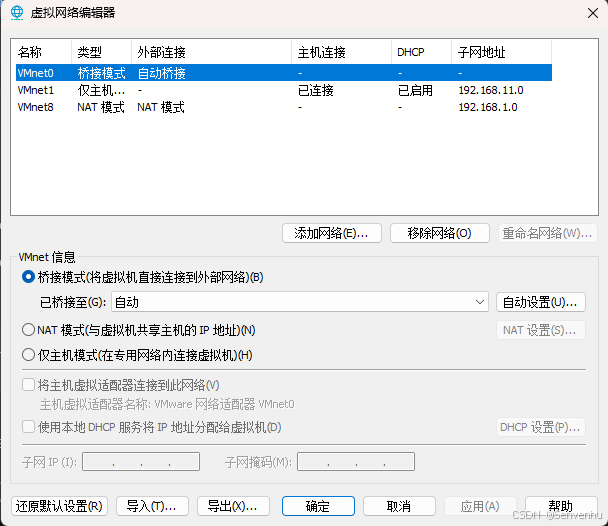608x526 pixels.
Task: Click the 子网掩码 input field
Action: point(356,462)
